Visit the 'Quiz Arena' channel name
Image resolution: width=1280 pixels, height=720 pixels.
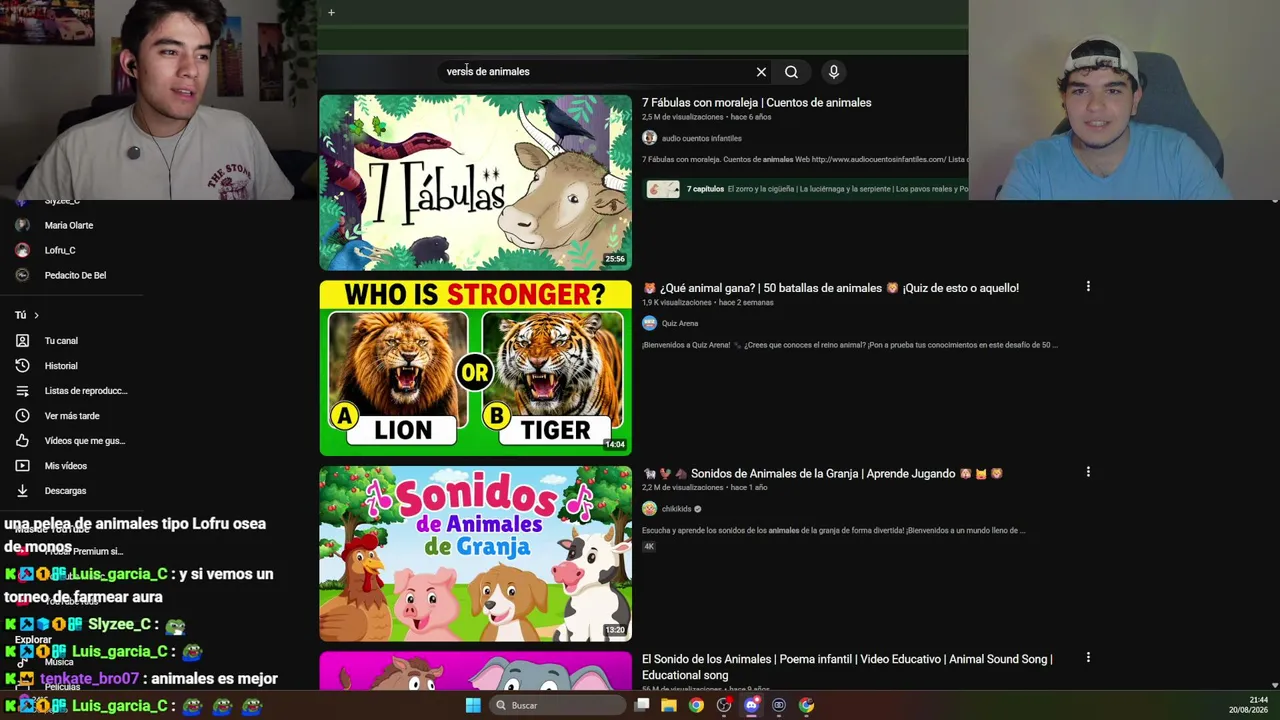tap(680, 323)
